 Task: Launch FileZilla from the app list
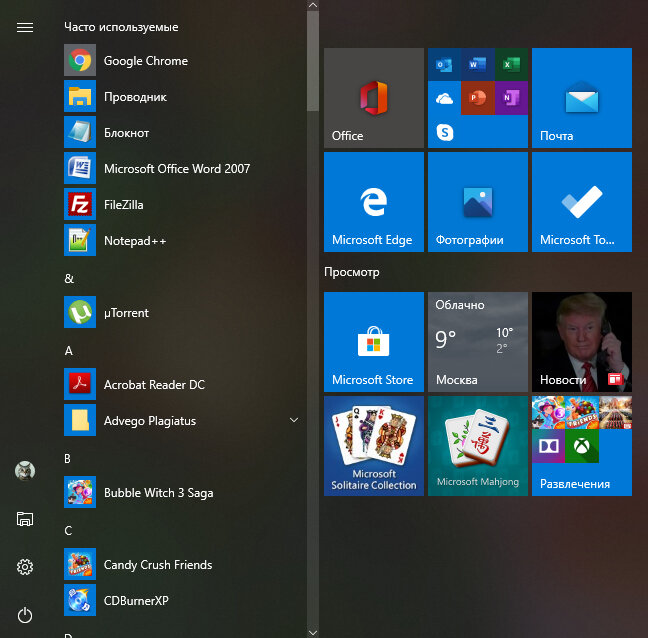182,204
